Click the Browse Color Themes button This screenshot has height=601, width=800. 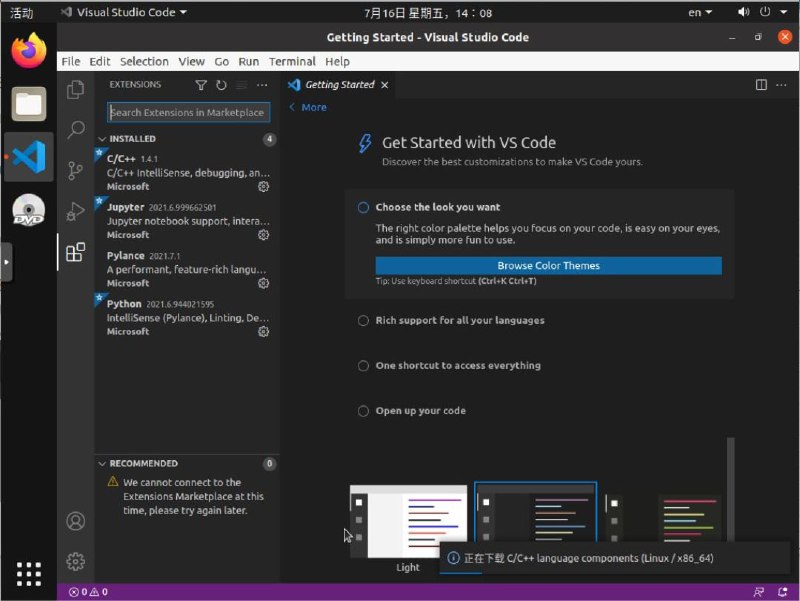point(548,266)
